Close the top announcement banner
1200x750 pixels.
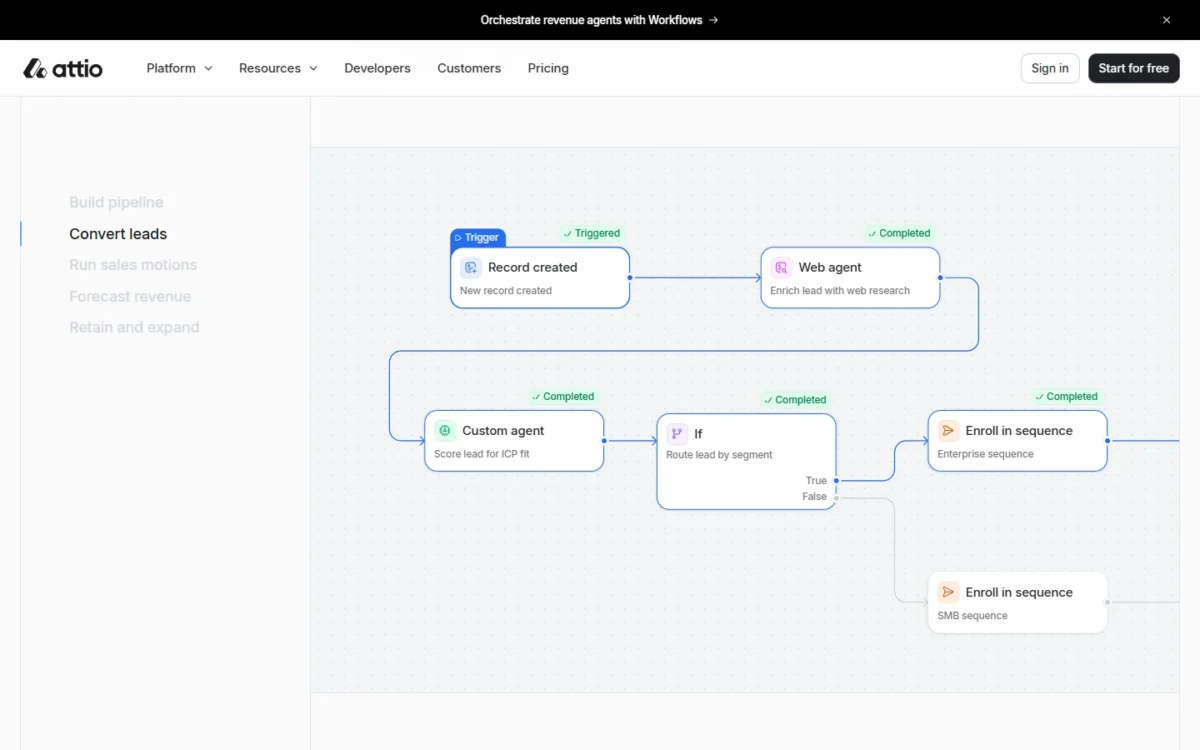1166,20
